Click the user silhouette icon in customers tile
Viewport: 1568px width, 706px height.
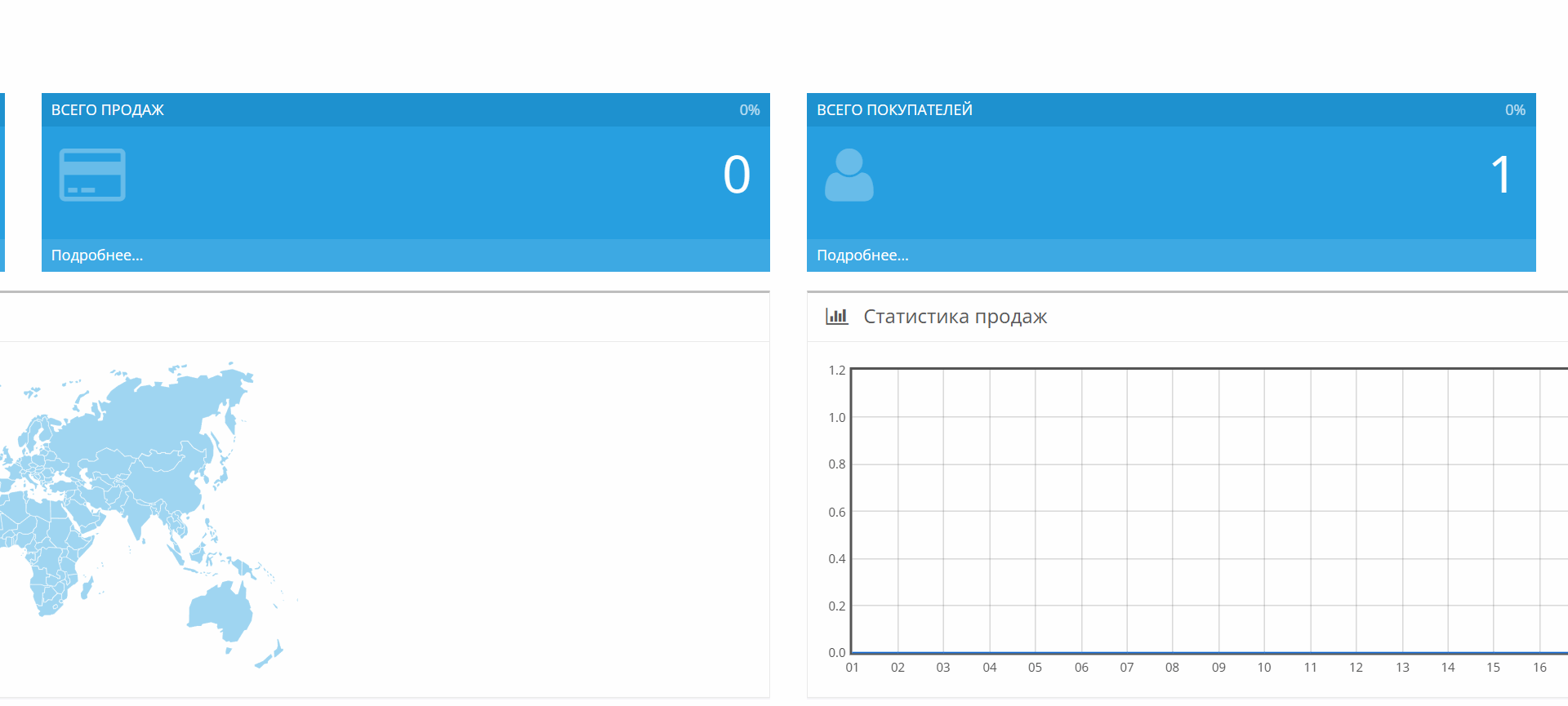(849, 175)
